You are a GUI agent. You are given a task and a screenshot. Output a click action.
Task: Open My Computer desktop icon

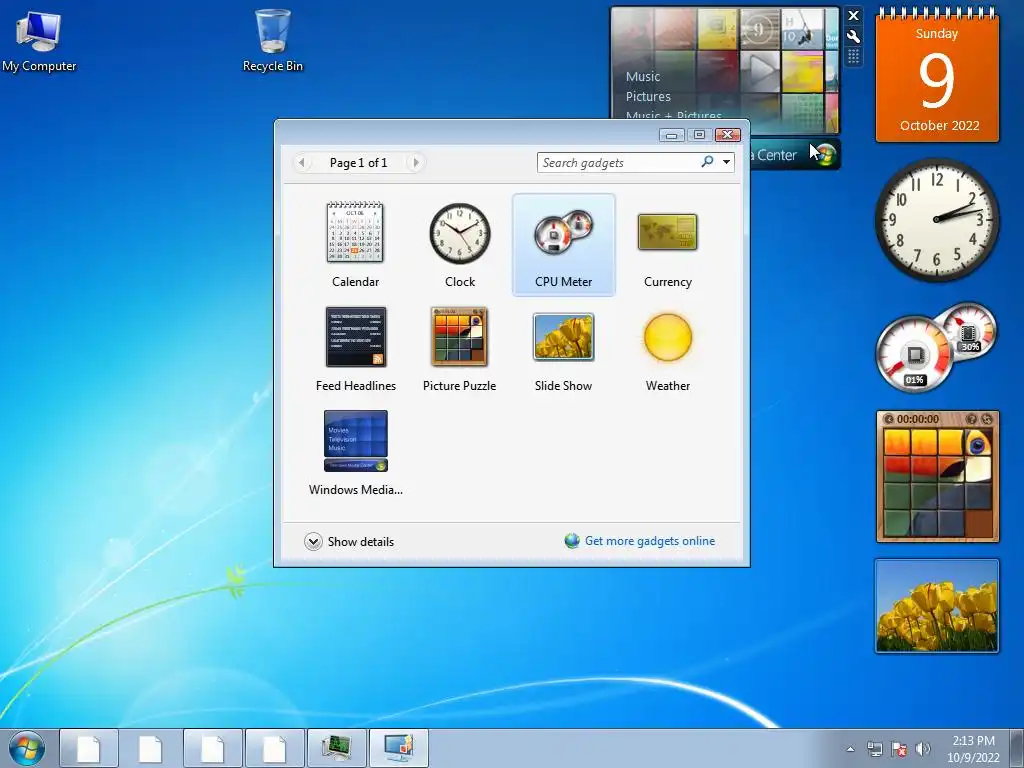(39, 40)
